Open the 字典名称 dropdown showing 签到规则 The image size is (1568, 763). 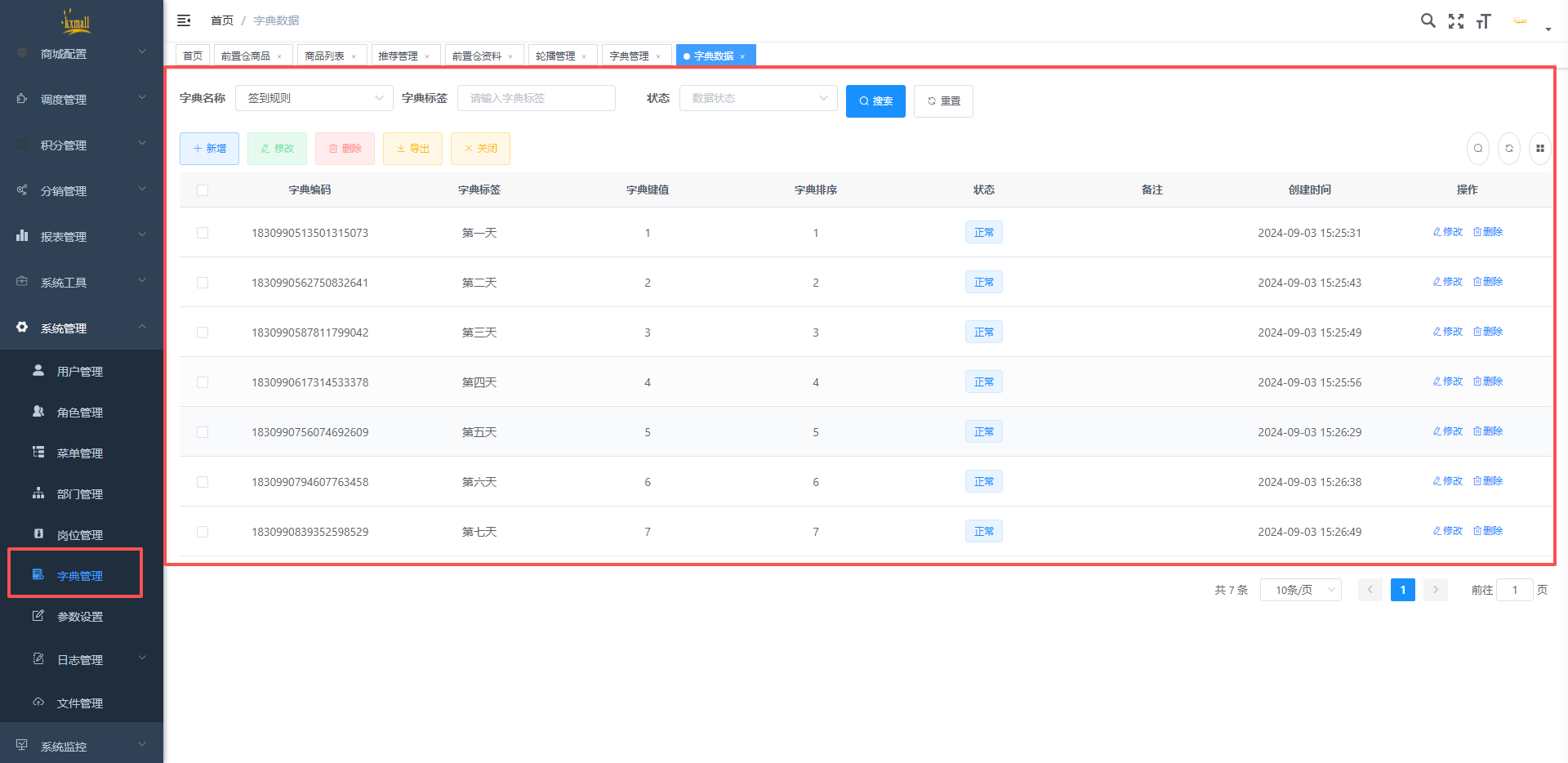point(314,98)
